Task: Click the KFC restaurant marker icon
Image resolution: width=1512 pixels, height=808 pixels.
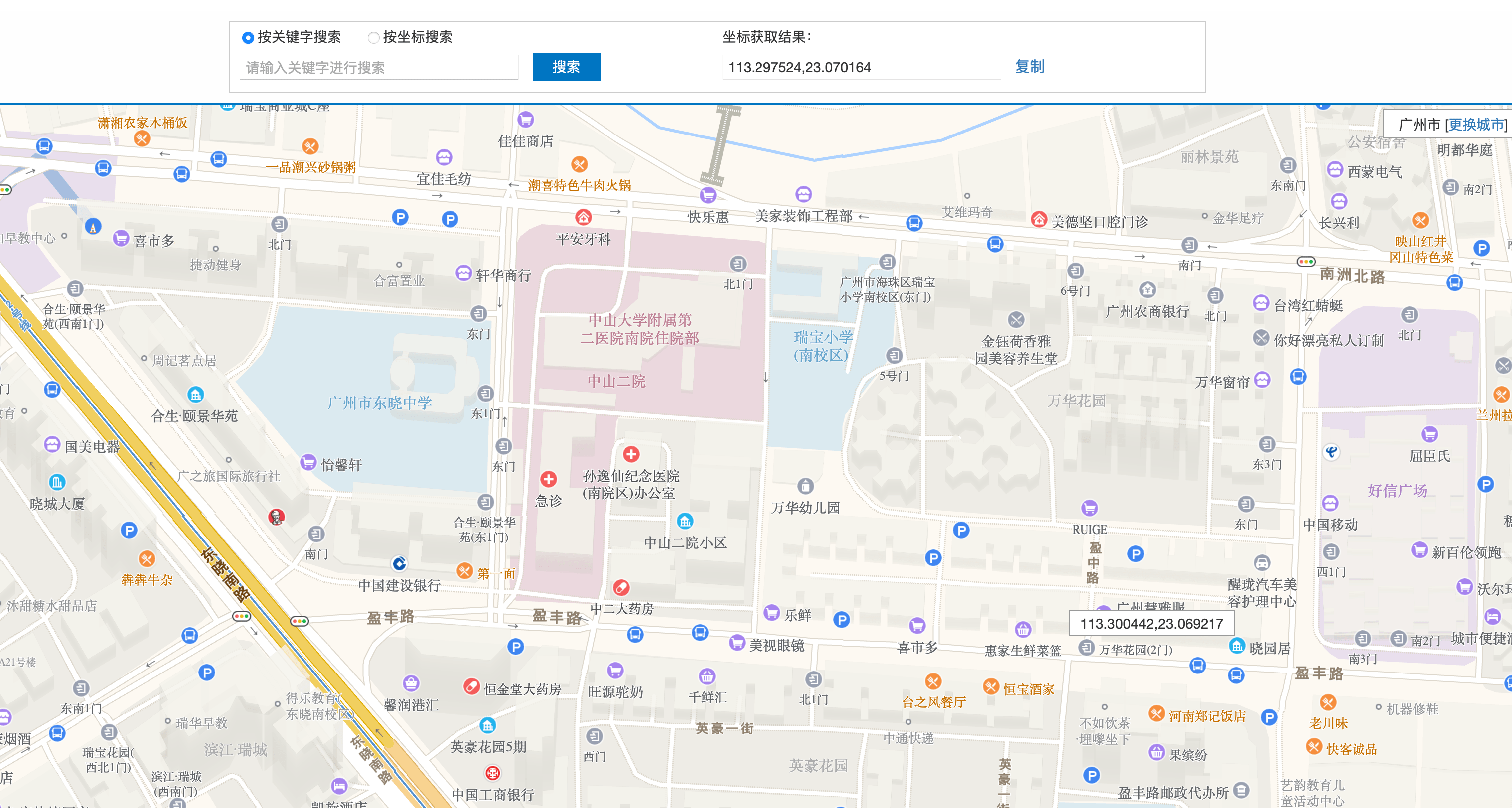Action: click(x=277, y=517)
